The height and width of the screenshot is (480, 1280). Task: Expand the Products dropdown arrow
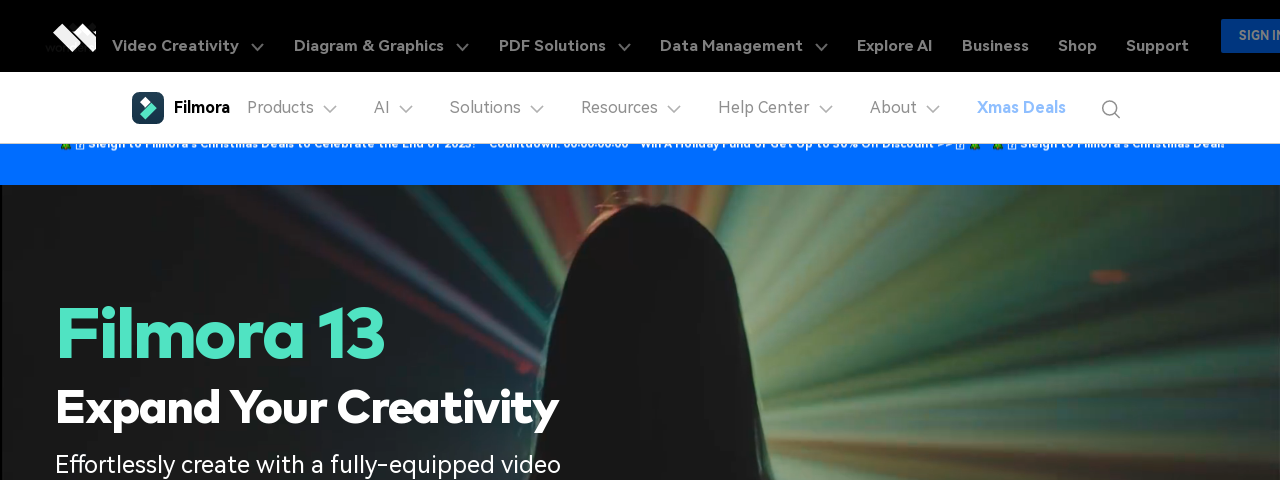[x=330, y=109]
